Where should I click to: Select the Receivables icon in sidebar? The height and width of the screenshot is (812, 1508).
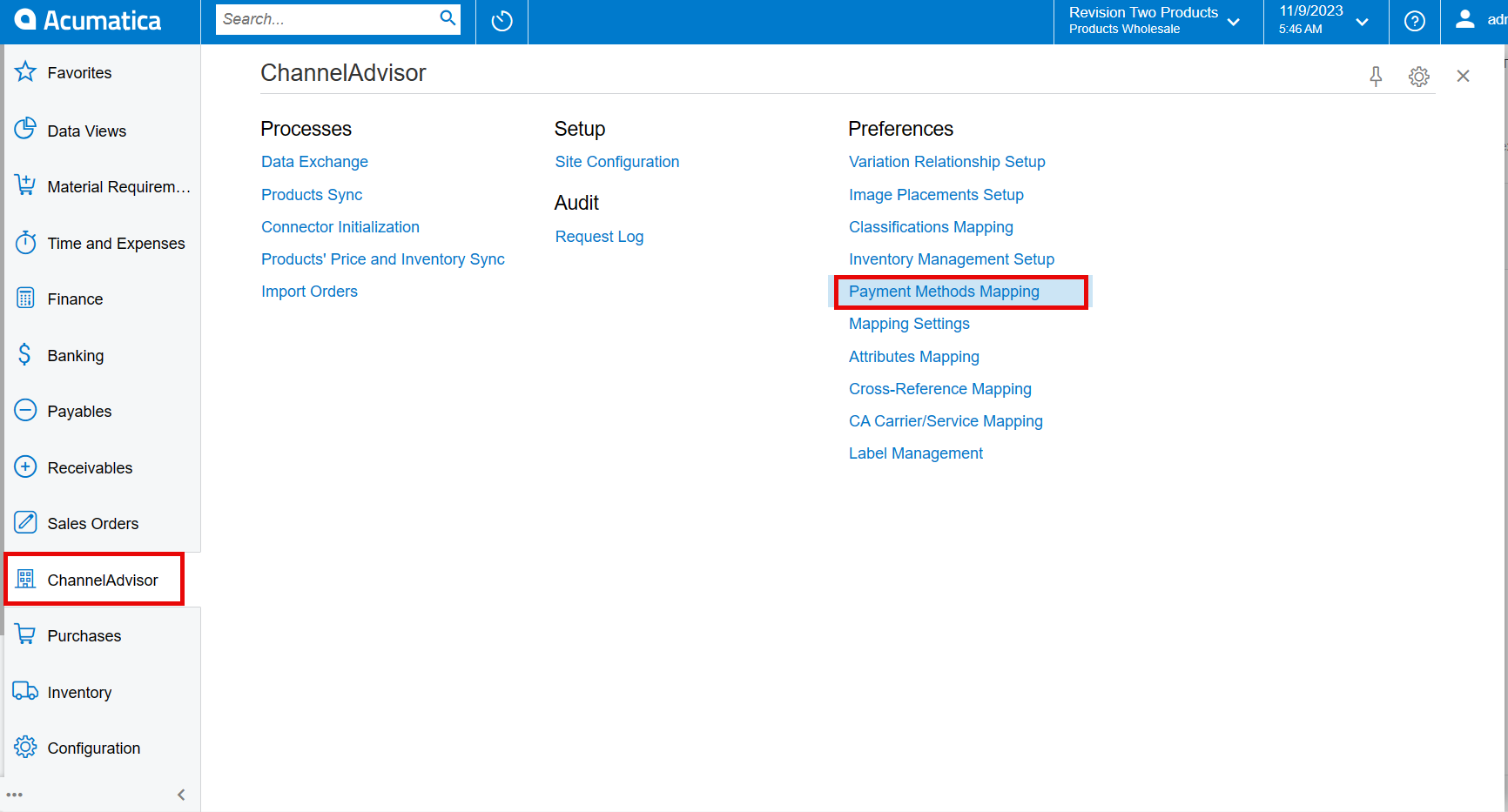25,466
